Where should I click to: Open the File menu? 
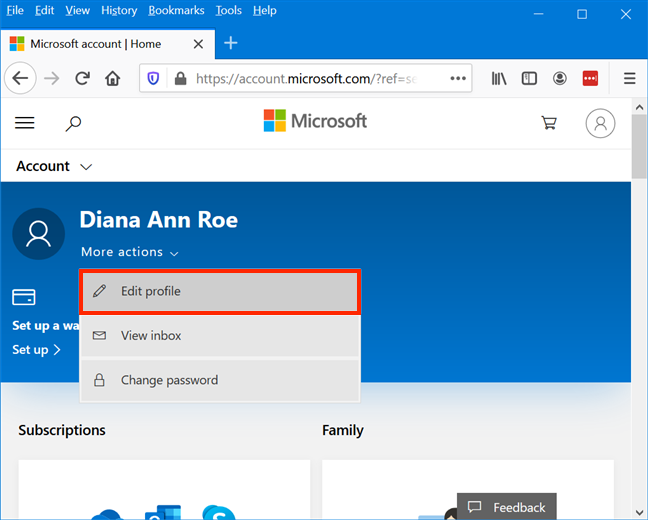[15, 10]
